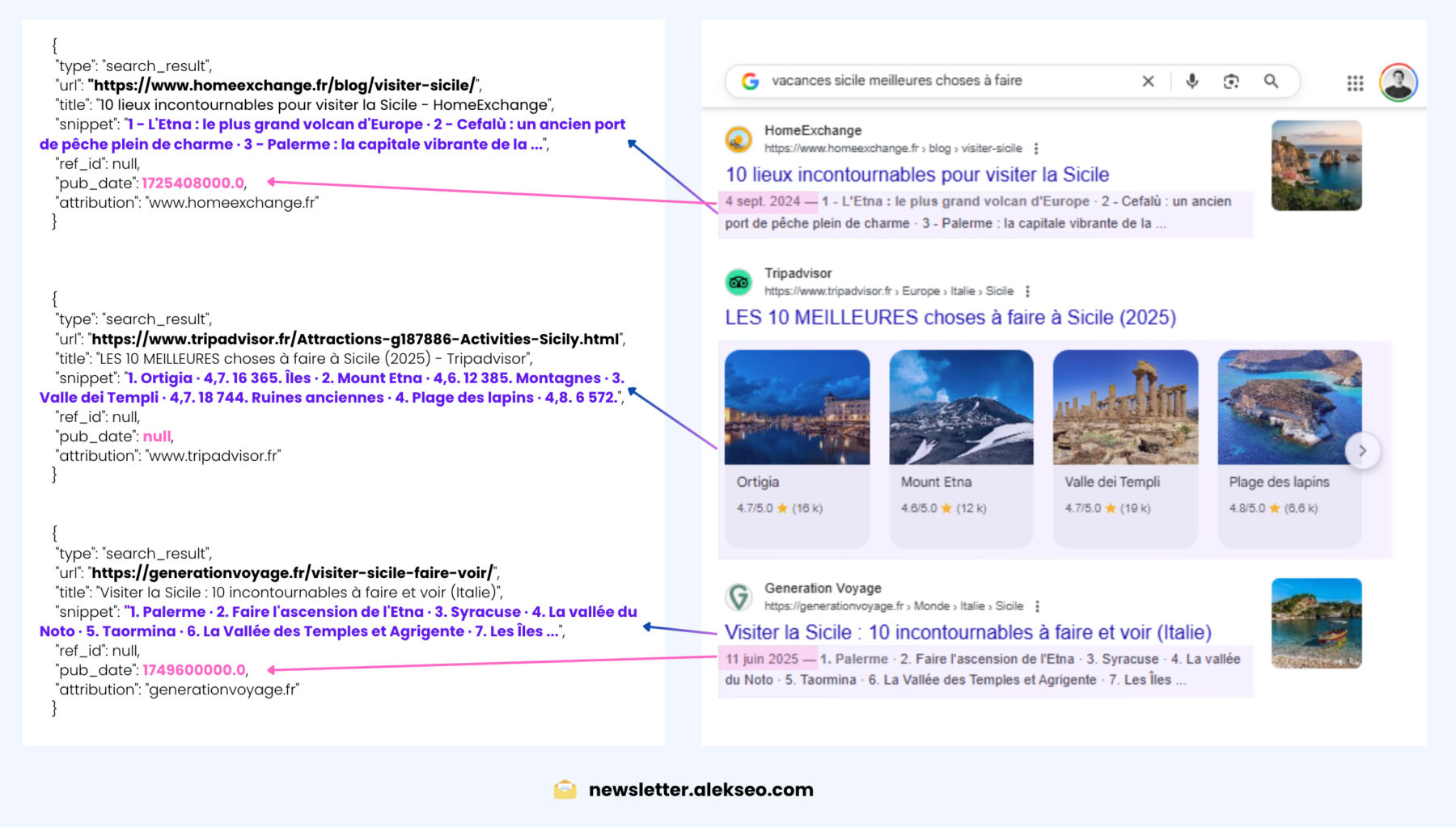Click the homeexchange.fr URL in the JSON
Screen dimensions: 1456x827
(x=285, y=85)
